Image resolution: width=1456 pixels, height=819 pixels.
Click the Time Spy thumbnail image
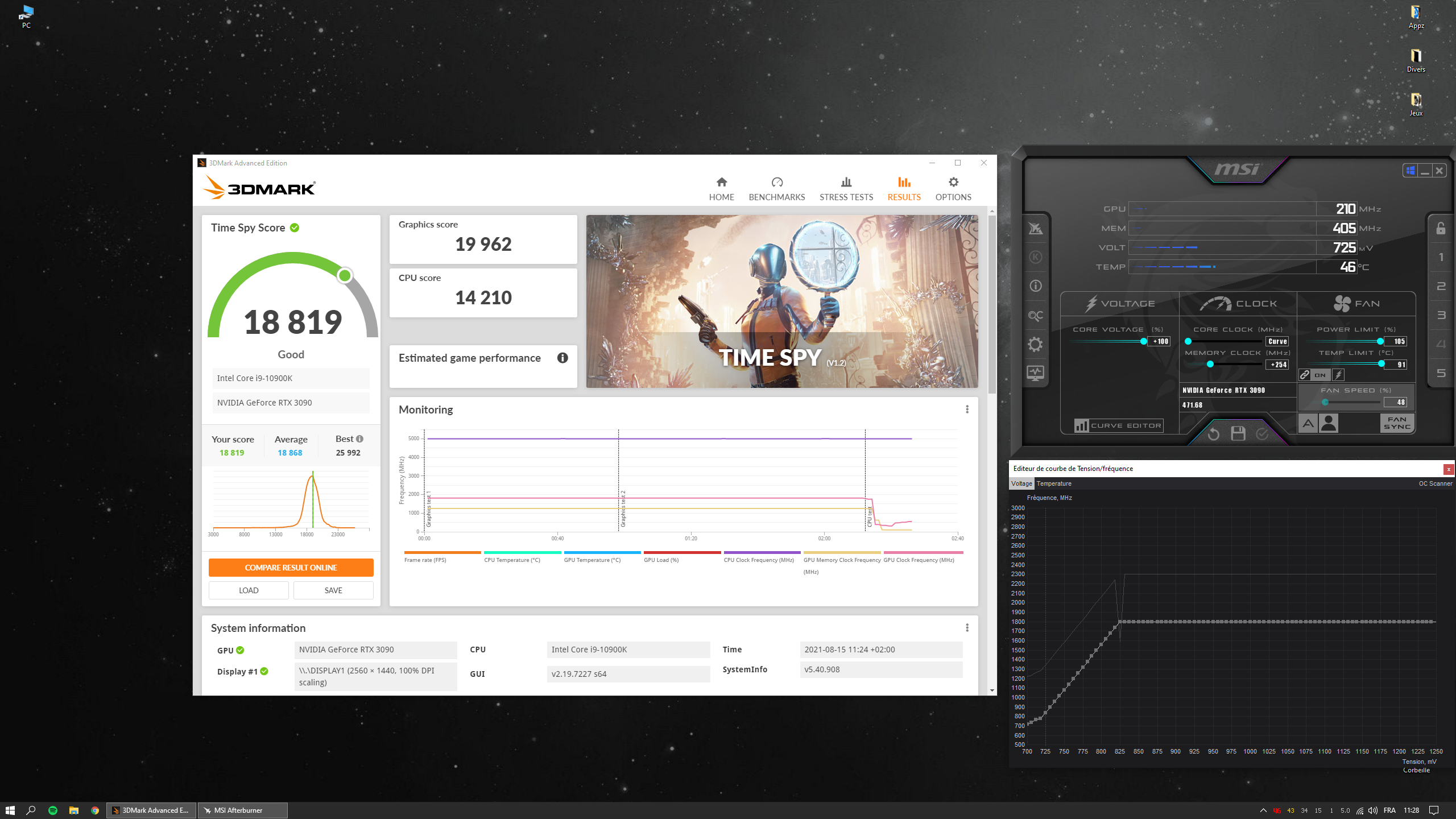point(782,301)
